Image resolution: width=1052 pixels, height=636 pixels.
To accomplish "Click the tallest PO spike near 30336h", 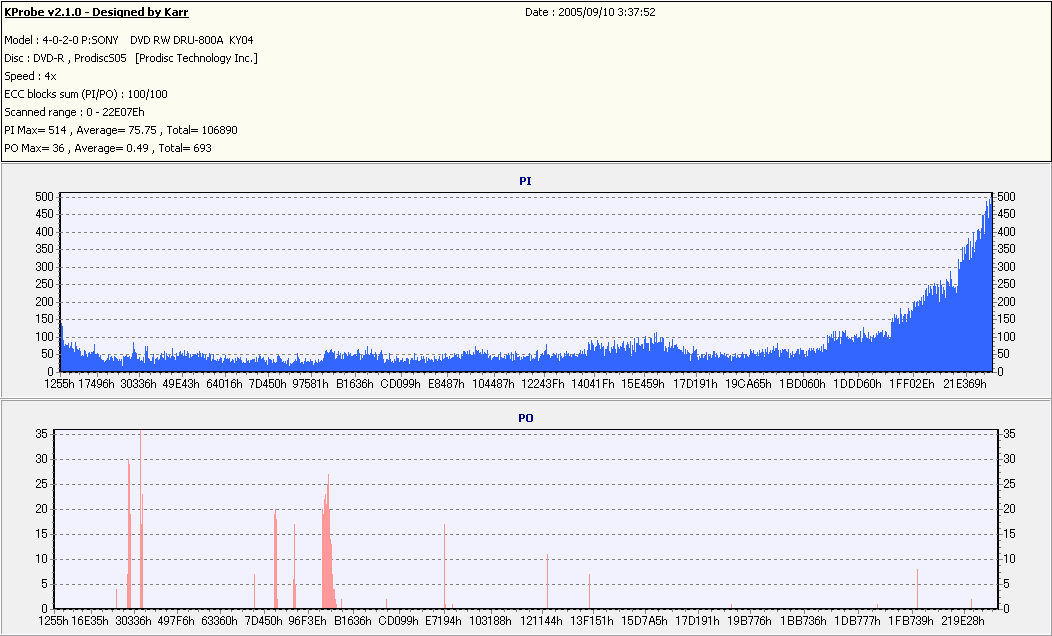I will [x=140, y=519].
